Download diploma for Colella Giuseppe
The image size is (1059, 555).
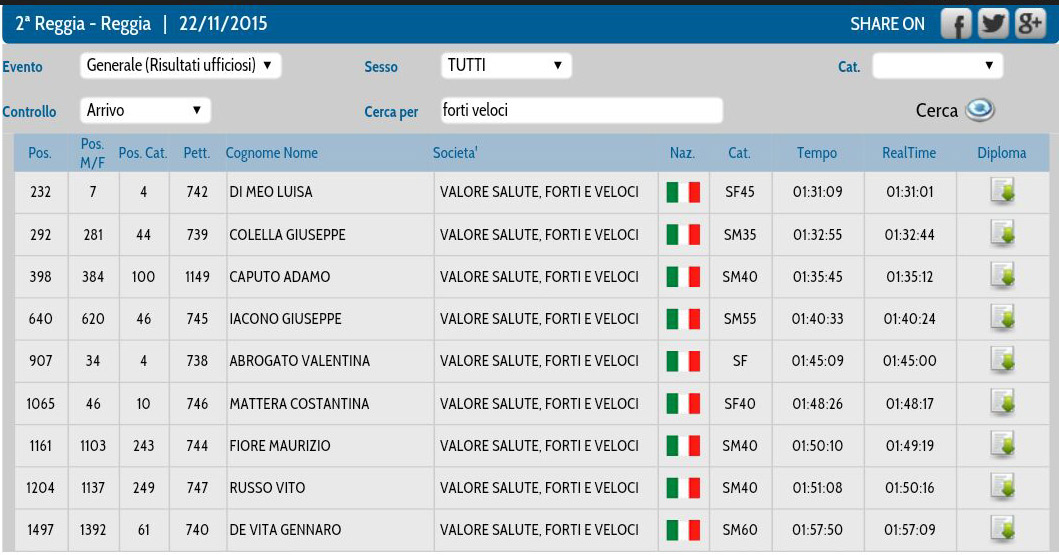tap(1002, 234)
